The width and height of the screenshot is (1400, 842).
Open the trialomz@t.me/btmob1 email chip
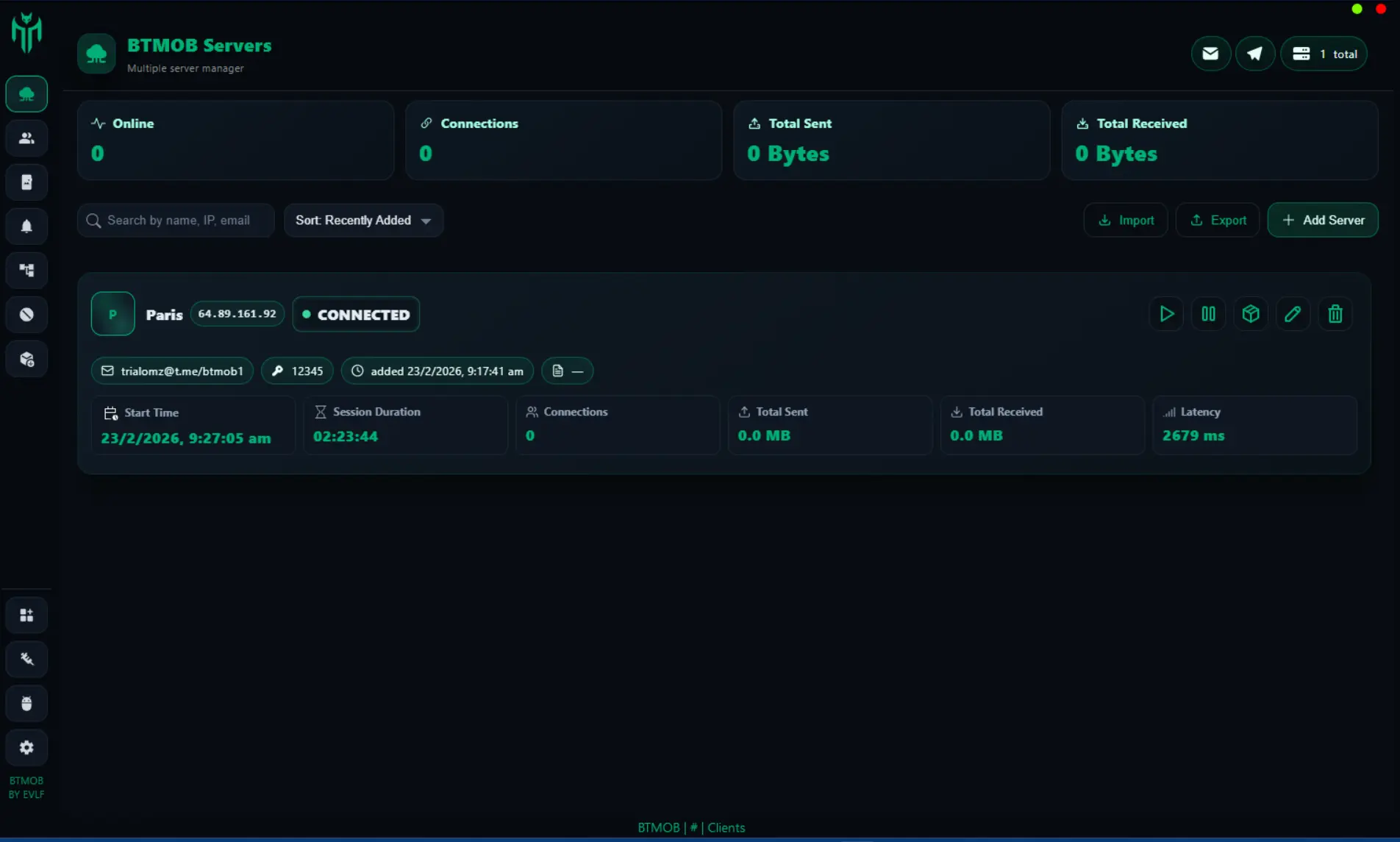tap(171, 371)
